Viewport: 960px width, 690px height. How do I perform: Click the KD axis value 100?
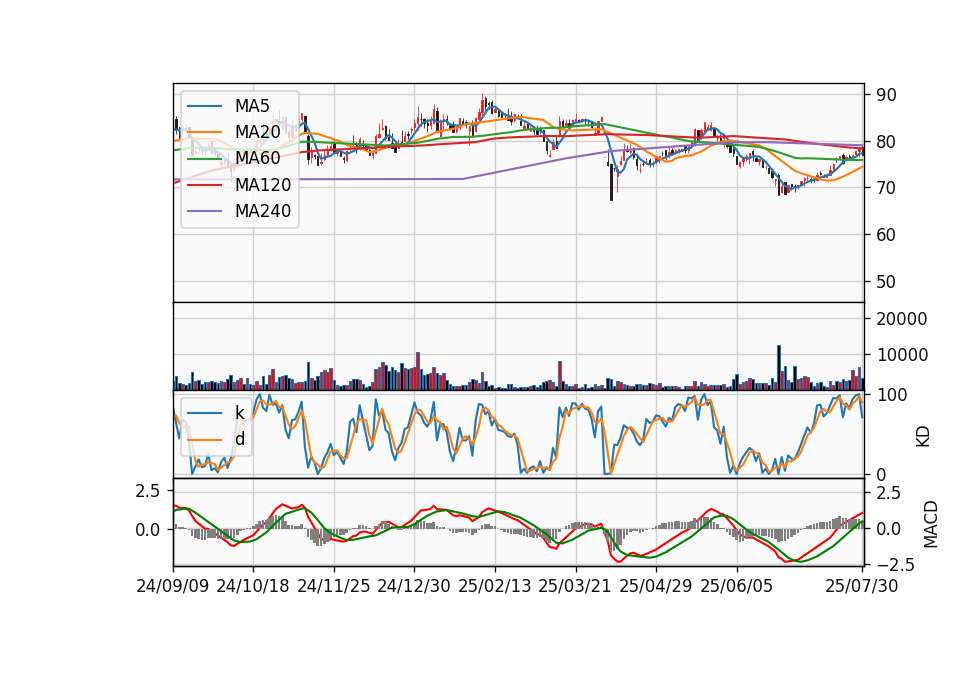892,395
